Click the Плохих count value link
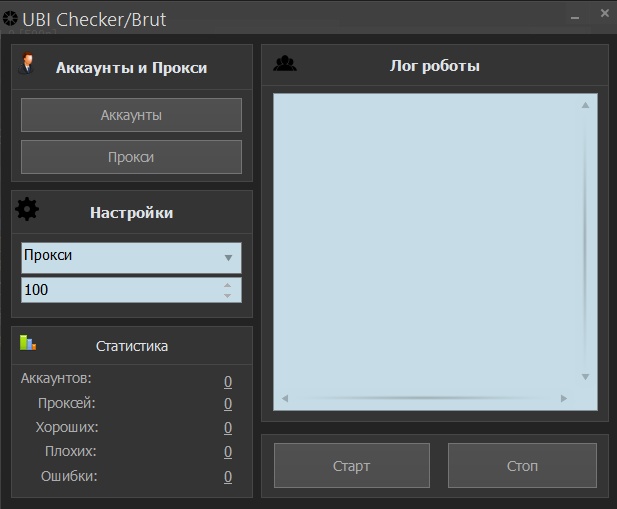This screenshot has width=617, height=509. (228, 452)
